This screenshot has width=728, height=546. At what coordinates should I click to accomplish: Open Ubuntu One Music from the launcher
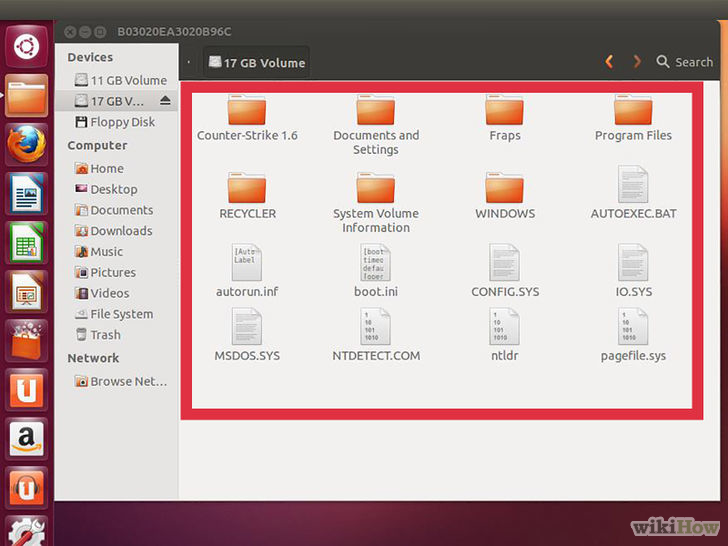tap(26, 488)
